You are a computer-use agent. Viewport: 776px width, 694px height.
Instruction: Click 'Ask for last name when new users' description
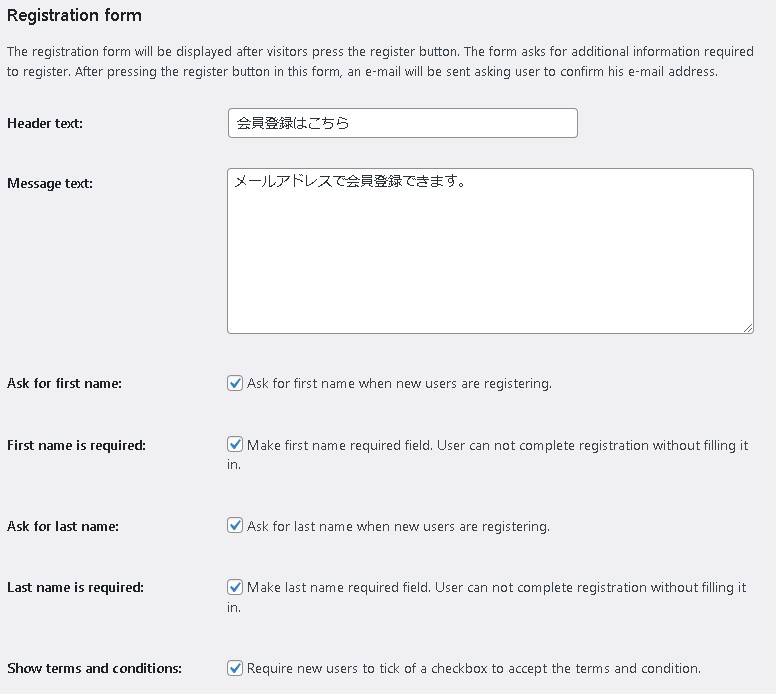click(398, 526)
